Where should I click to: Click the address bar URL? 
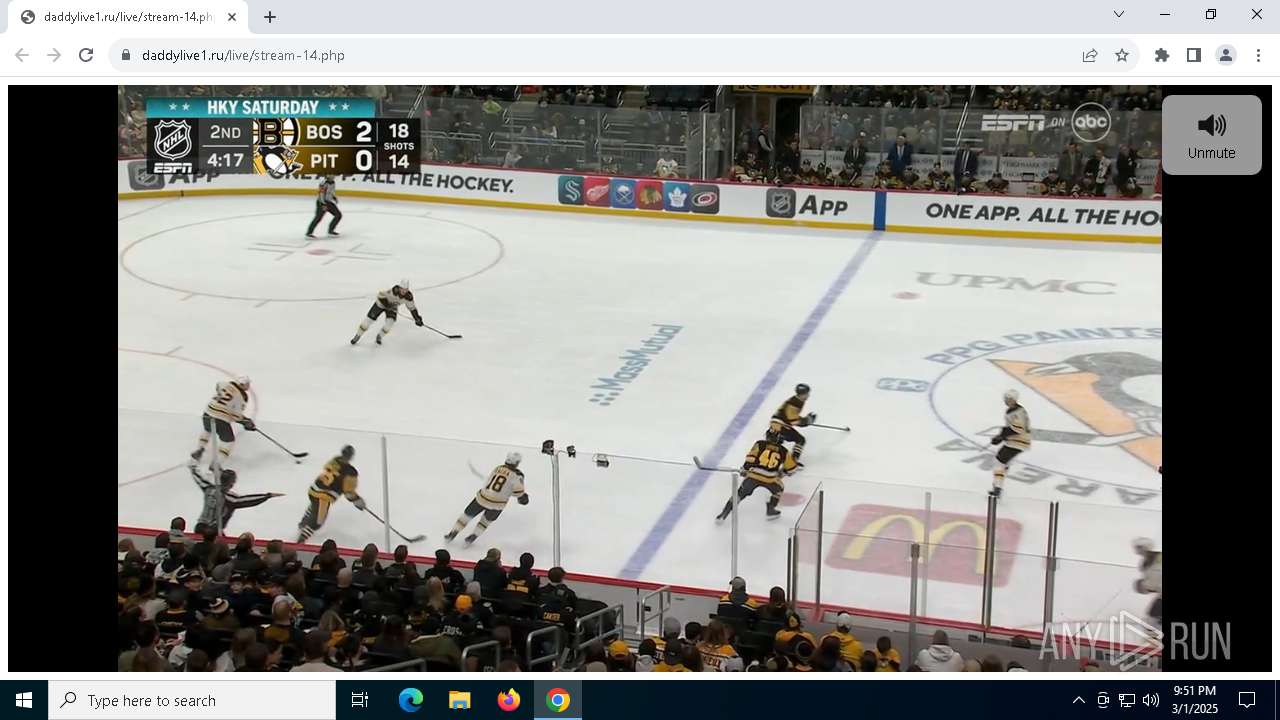tap(243, 55)
